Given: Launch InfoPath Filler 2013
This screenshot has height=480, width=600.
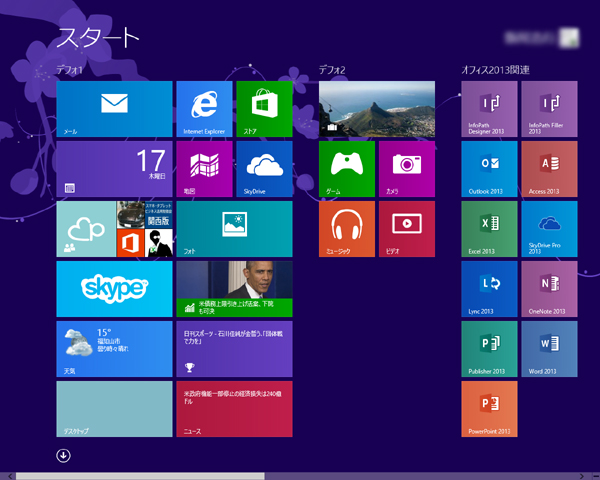Looking at the screenshot, I should 549,109.
